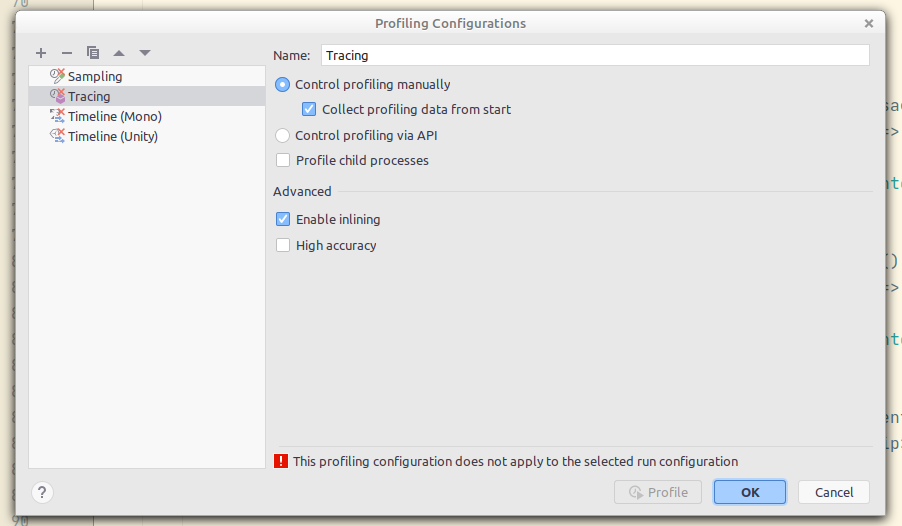902x526 pixels.
Task: Click the red error warning icon
Action: 281,462
